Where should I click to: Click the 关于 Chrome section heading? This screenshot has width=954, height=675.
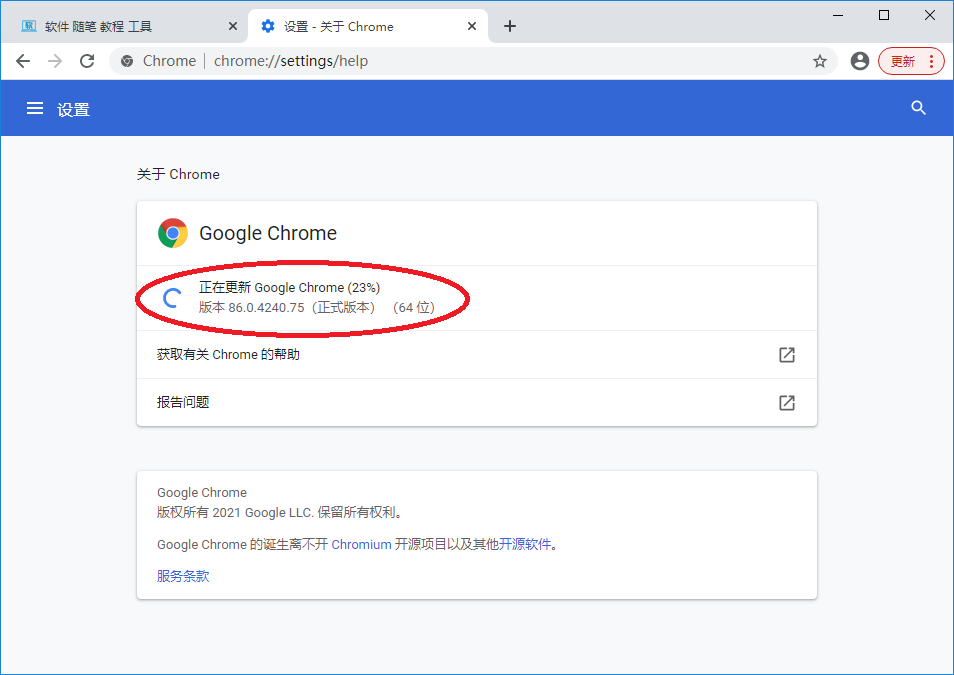(x=178, y=174)
